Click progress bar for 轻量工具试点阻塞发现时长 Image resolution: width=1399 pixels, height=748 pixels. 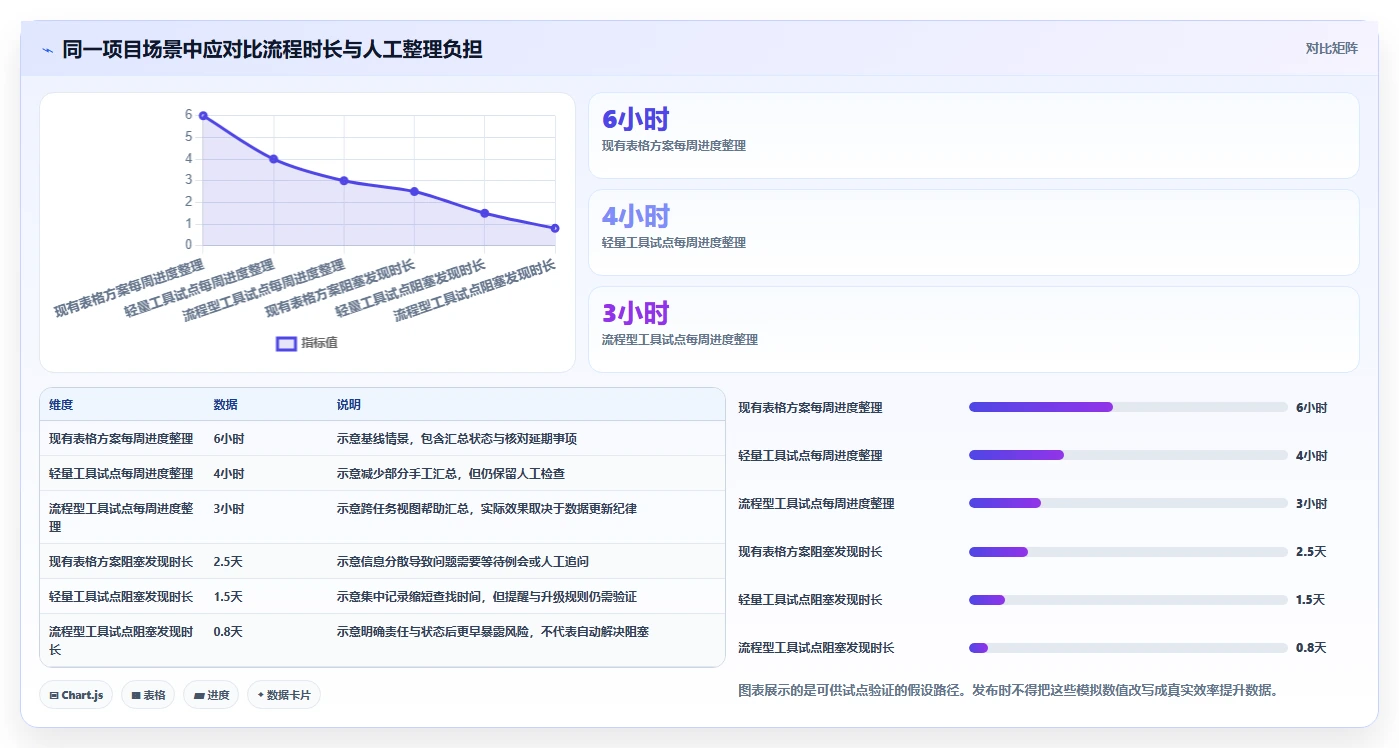point(1128,600)
